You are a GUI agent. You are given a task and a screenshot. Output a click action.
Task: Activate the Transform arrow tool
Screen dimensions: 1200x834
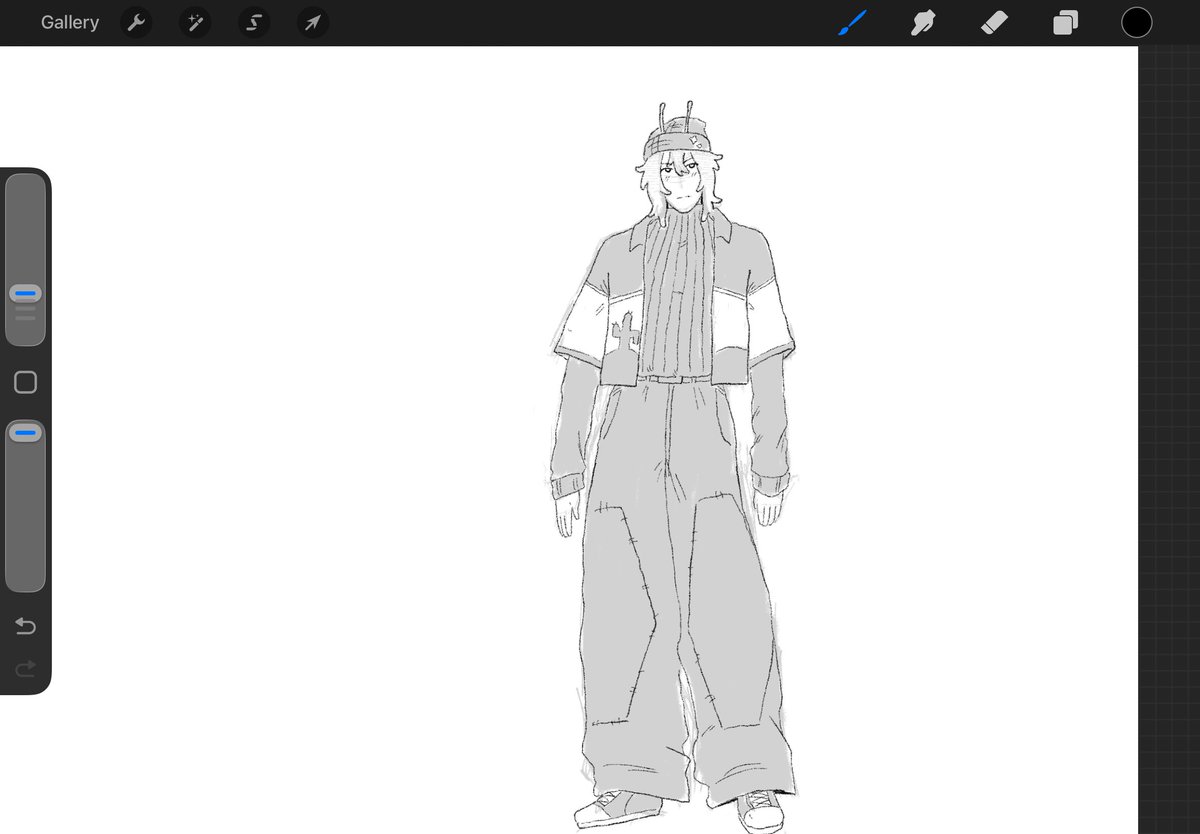[x=313, y=23]
